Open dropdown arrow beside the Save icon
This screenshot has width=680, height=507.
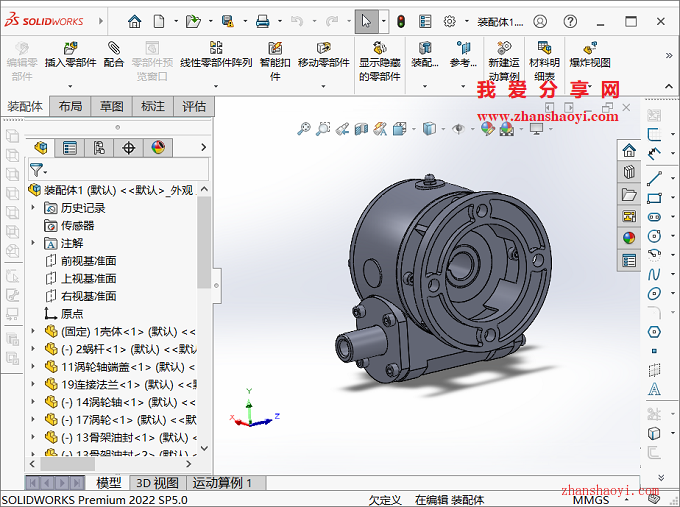[245, 21]
